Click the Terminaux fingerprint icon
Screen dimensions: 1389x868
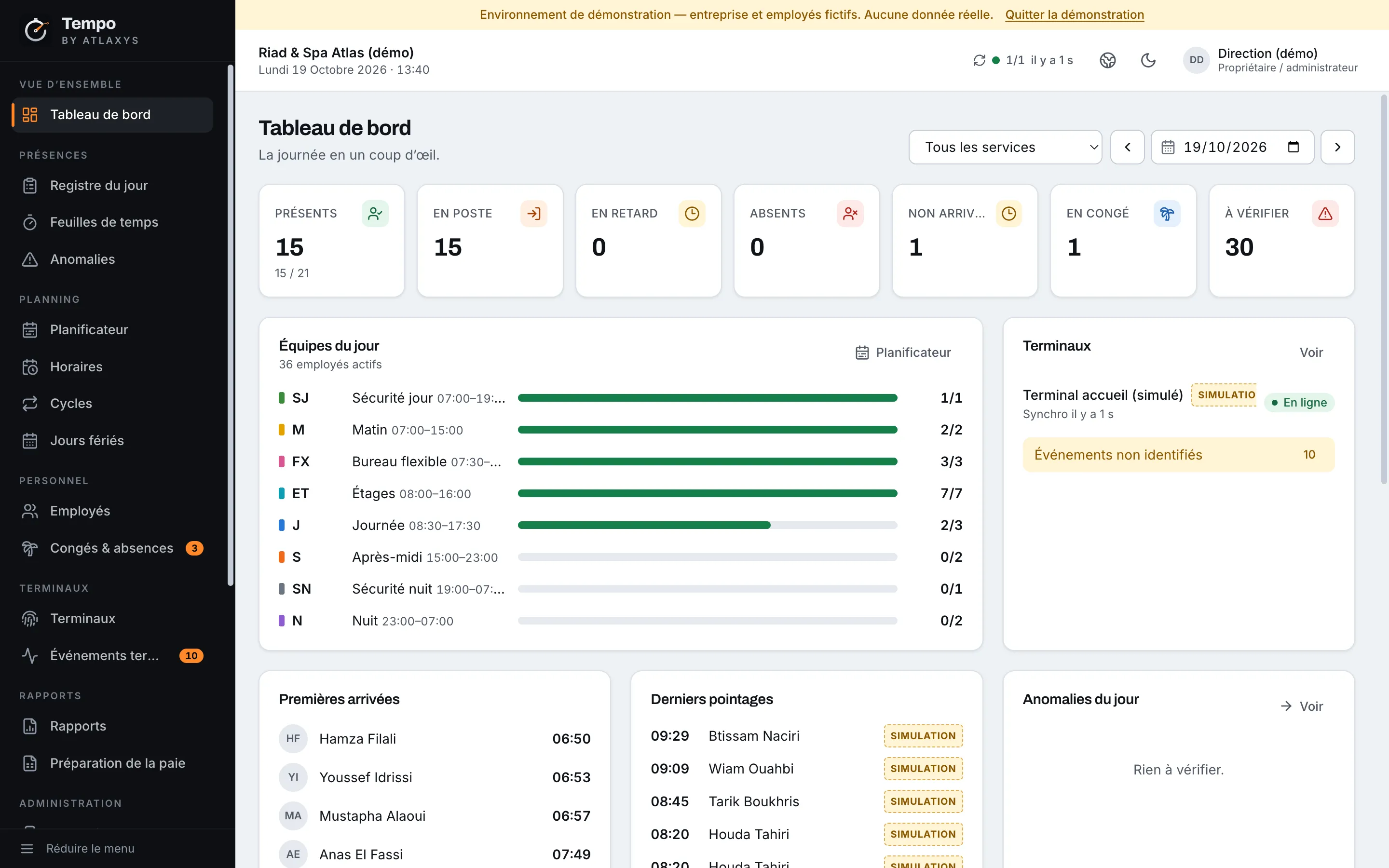tap(30, 619)
